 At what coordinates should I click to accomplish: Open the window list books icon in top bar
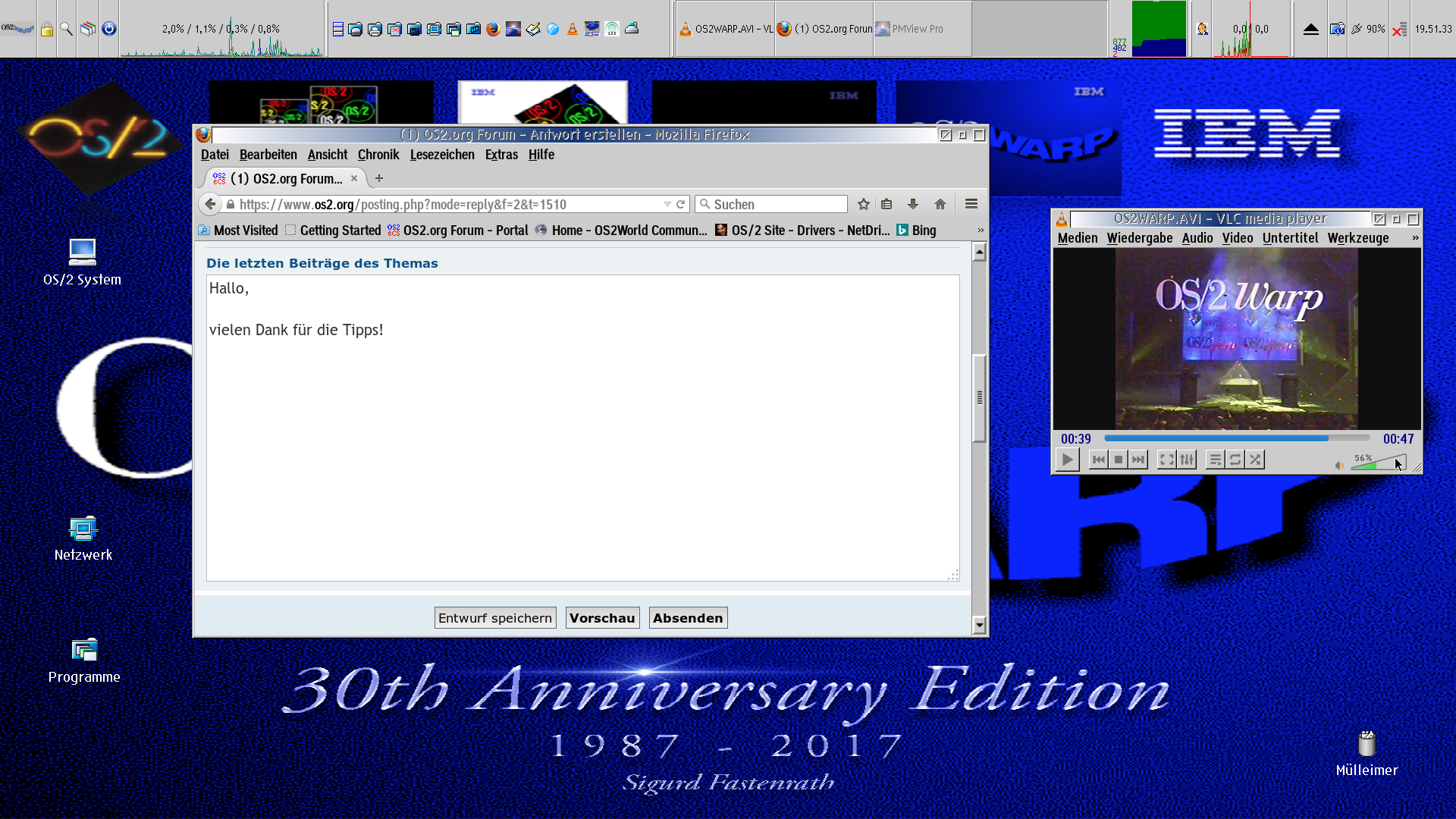pyautogui.click(x=88, y=29)
